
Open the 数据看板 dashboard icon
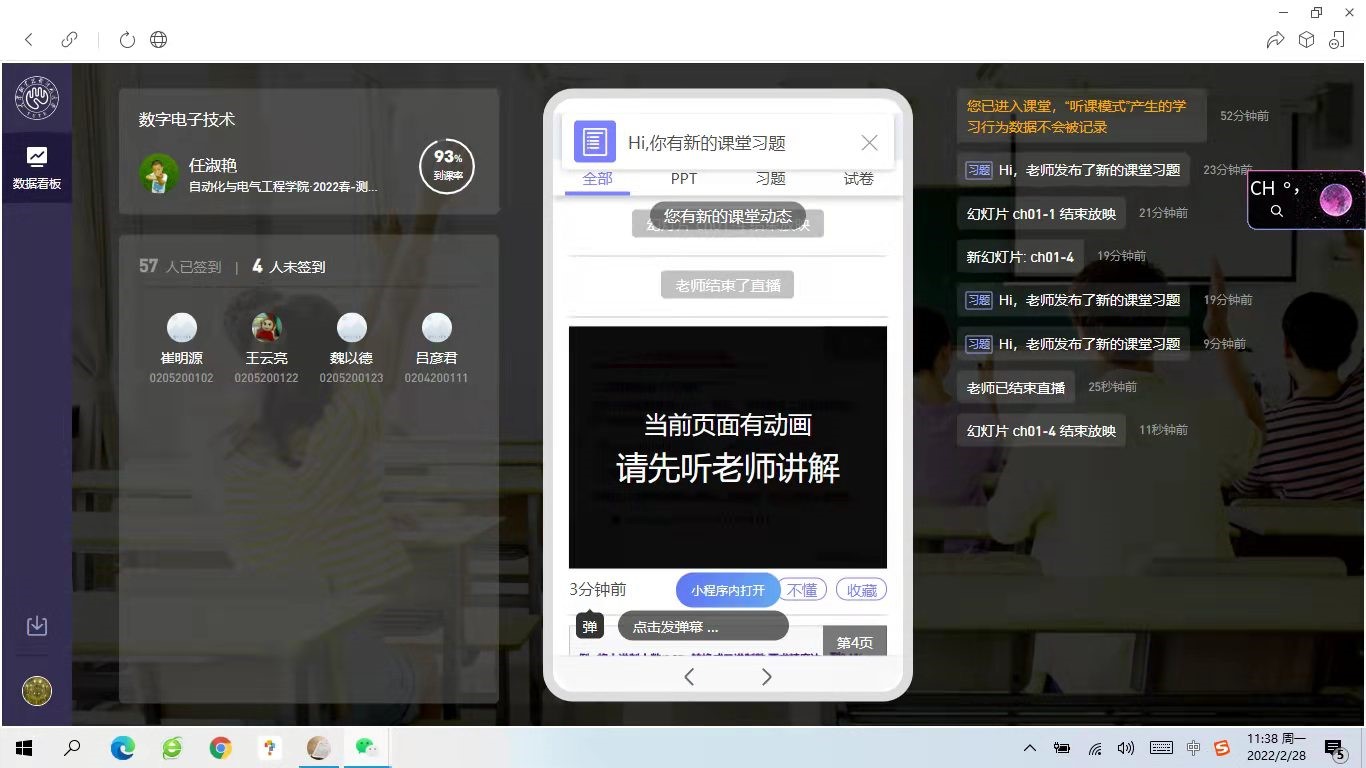tap(36, 167)
